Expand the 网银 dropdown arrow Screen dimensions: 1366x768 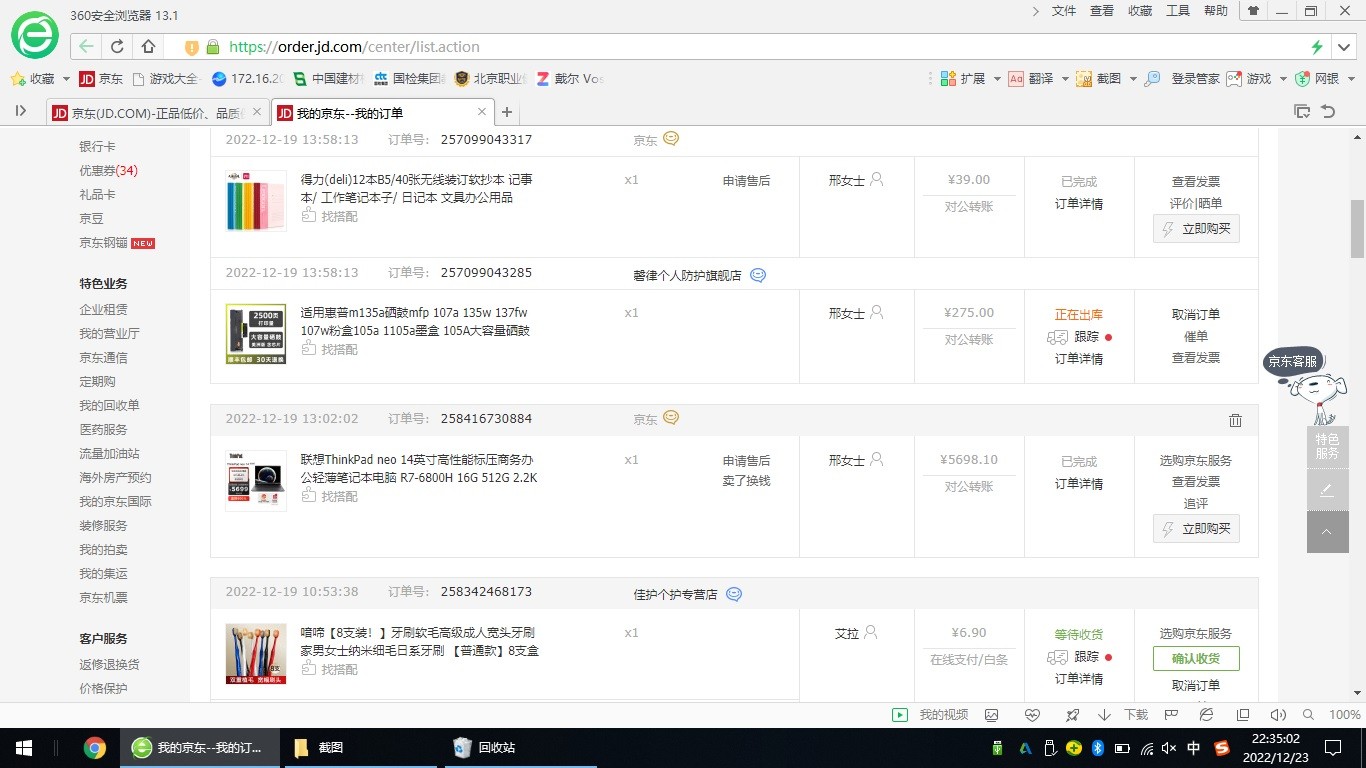coord(1351,79)
